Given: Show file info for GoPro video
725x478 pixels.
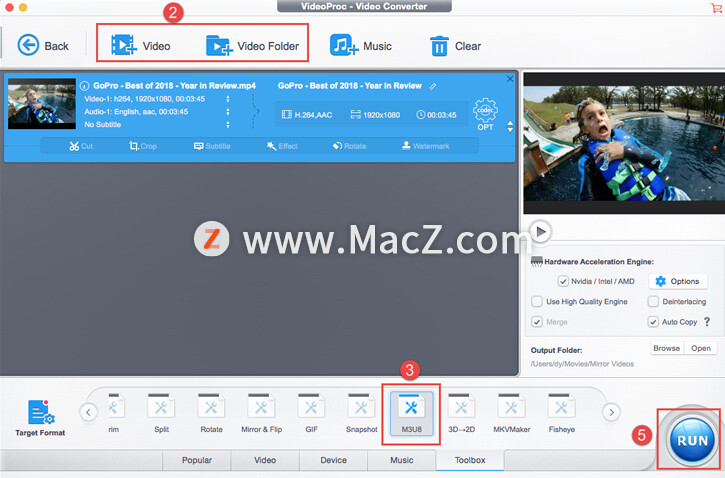Looking at the screenshot, I should 84,86.
